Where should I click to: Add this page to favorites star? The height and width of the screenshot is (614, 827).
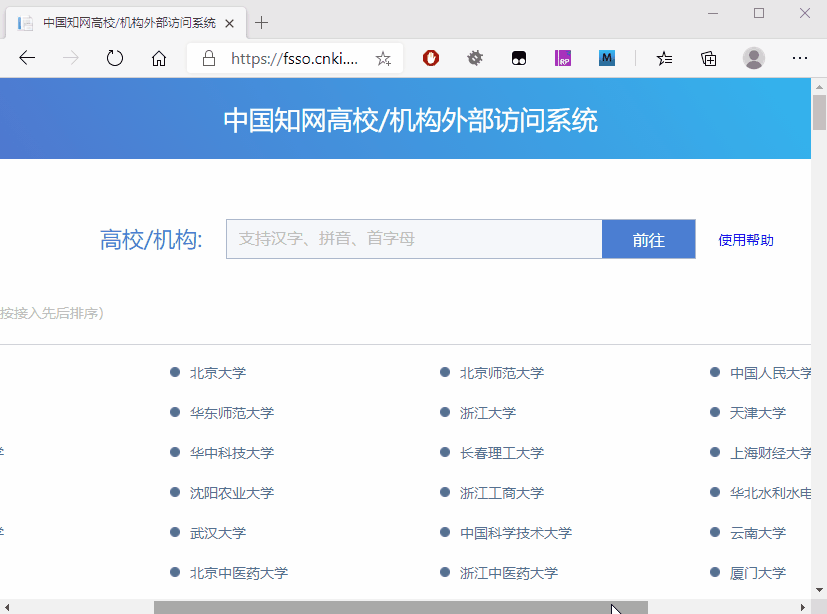pyautogui.click(x=383, y=59)
